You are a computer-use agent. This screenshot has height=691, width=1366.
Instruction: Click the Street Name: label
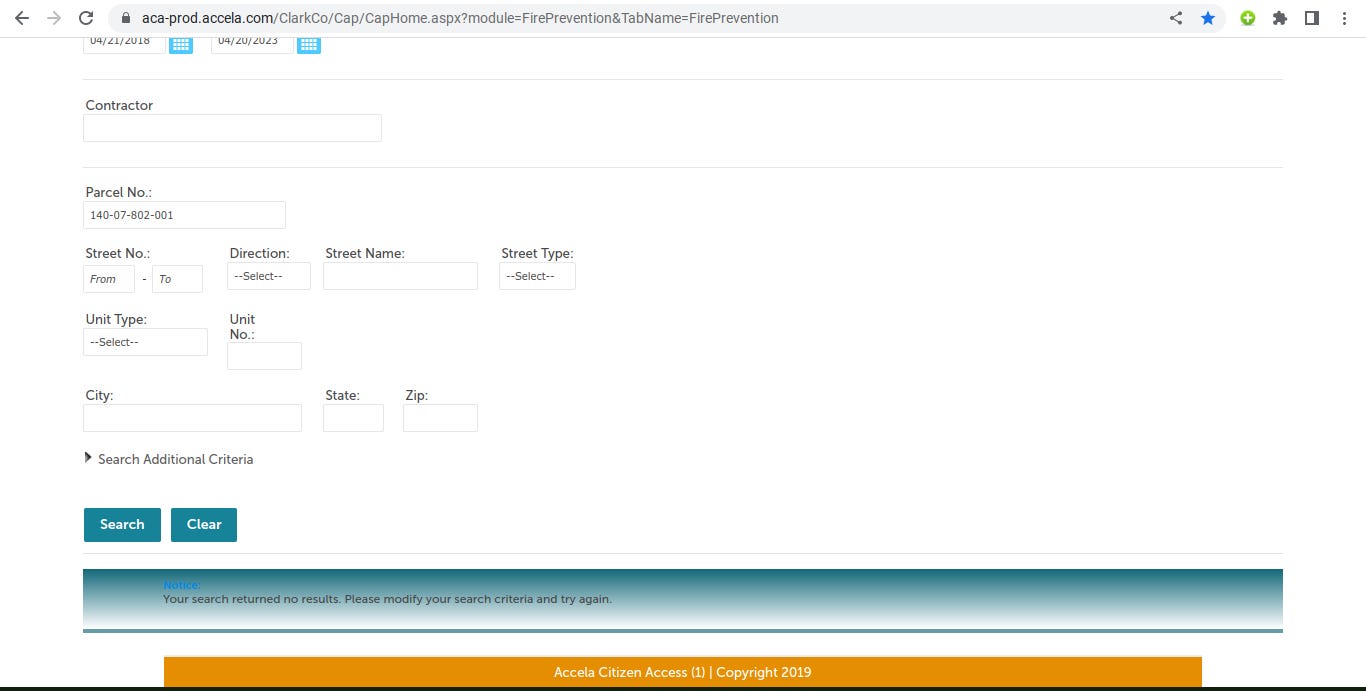pyautogui.click(x=365, y=253)
